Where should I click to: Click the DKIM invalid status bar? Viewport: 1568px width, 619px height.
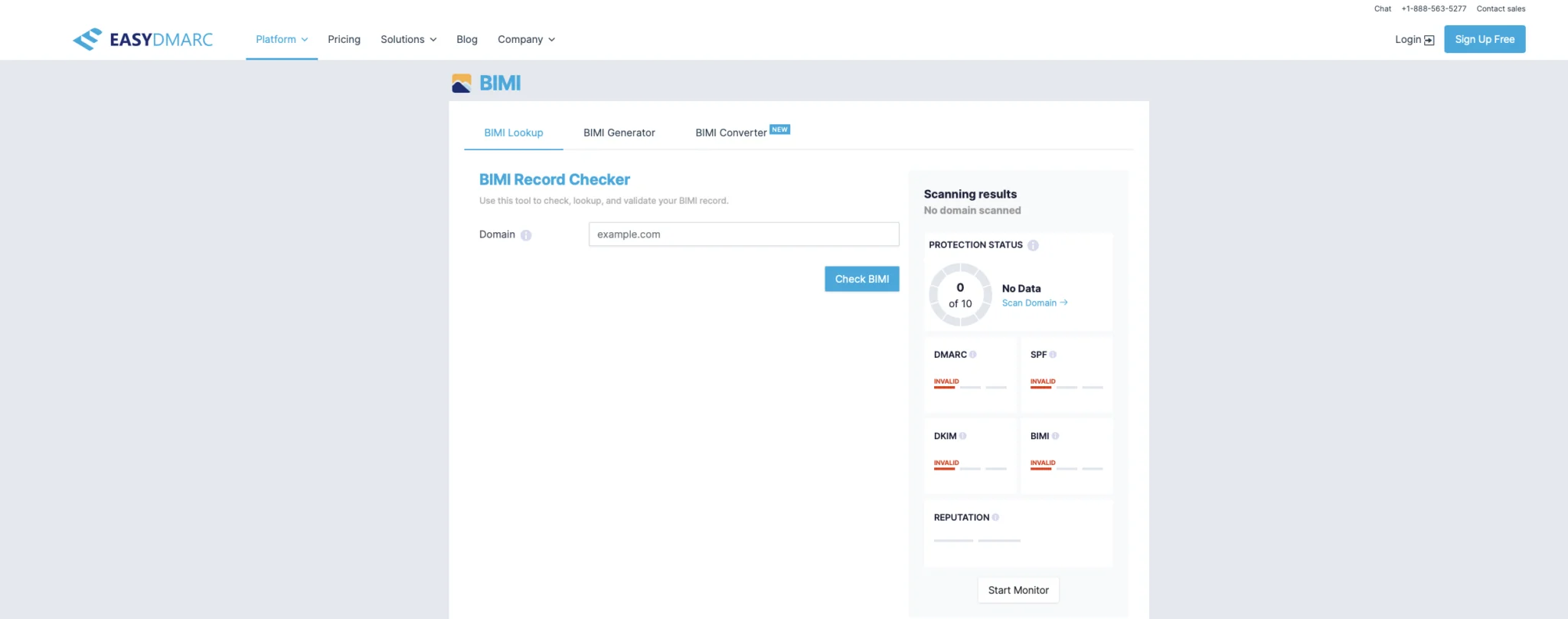pyautogui.click(x=970, y=468)
